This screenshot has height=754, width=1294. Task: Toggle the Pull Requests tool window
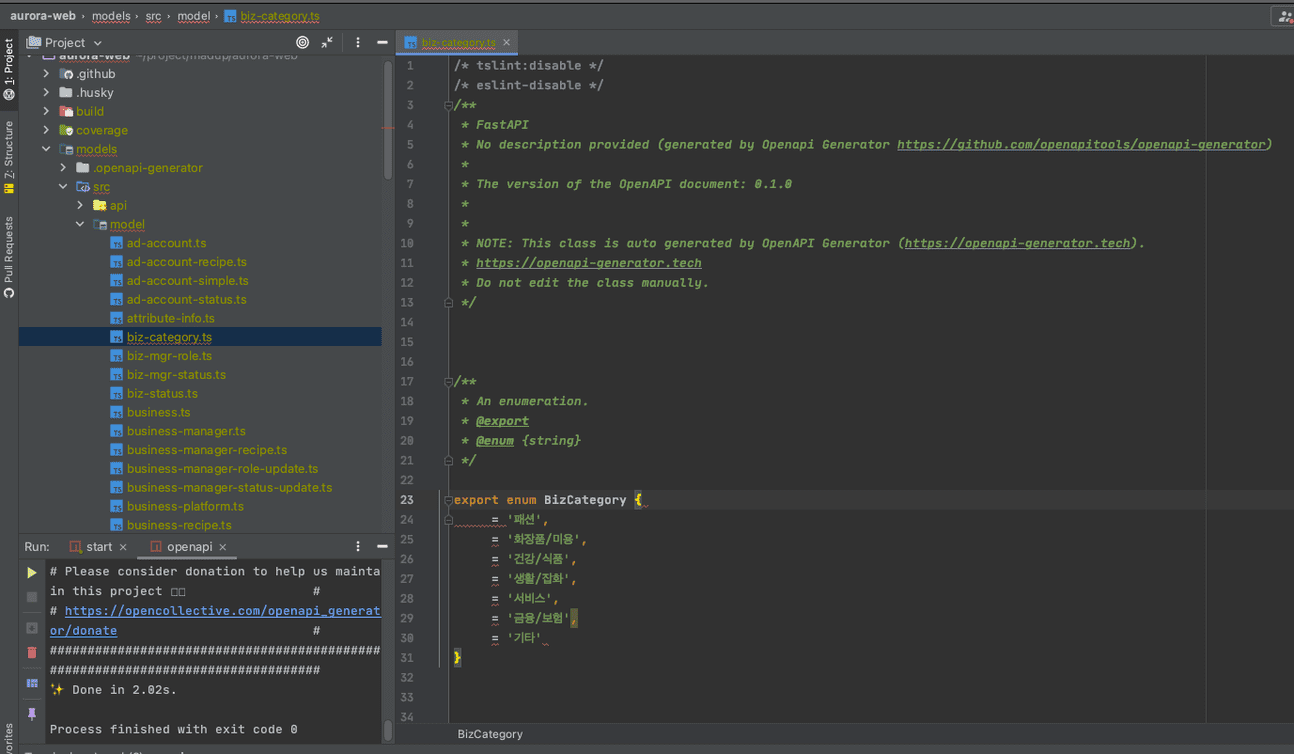pyautogui.click(x=9, y=256)
